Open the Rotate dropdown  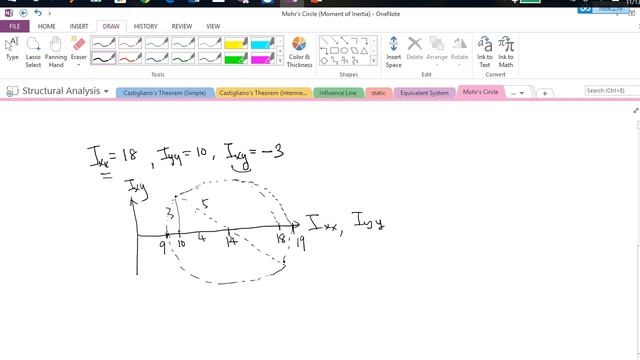459,52
